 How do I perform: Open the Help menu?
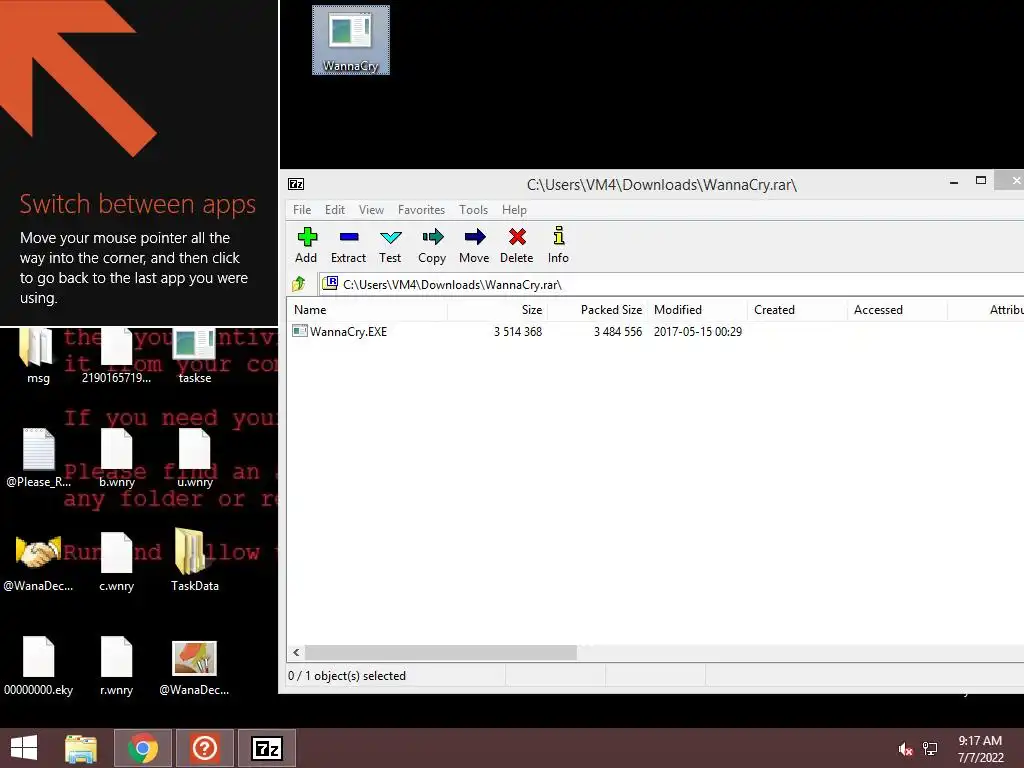(514, 210)
